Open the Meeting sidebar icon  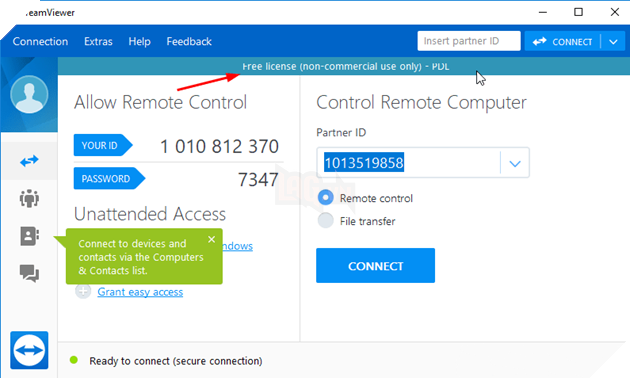[29, 198]
